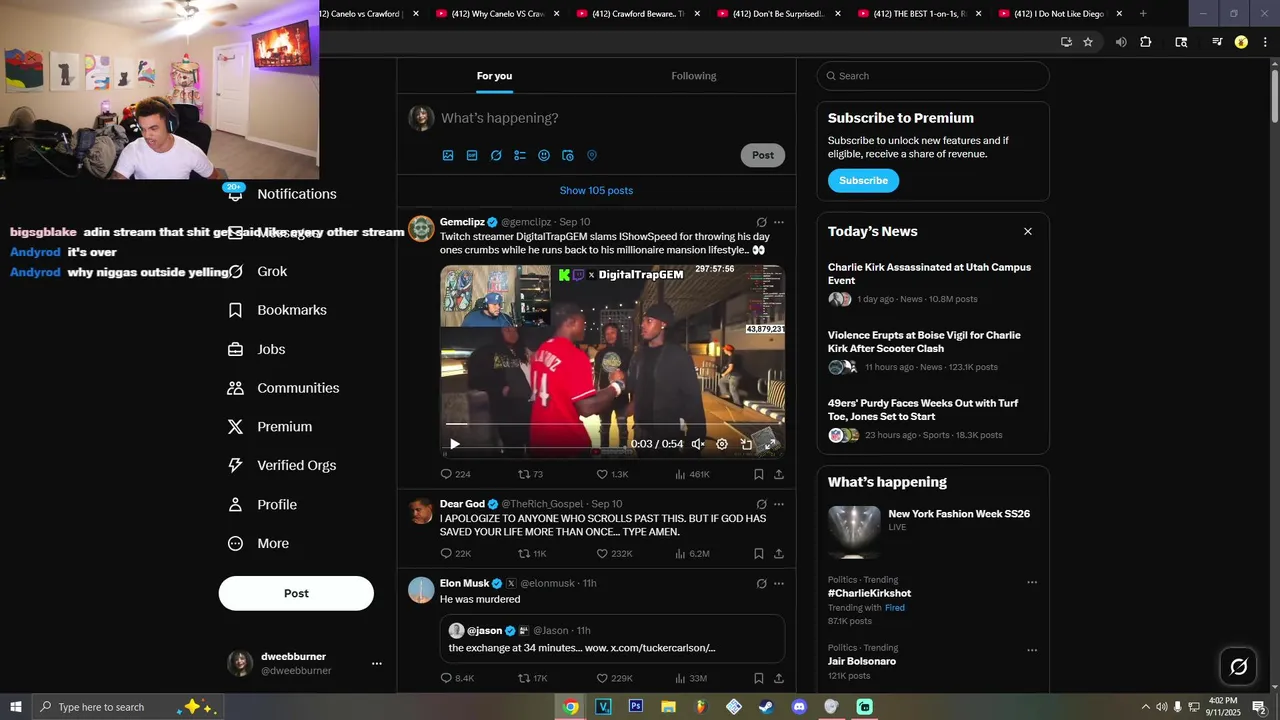This screenshot has height=720, width=1280.
Task: Enter fullscreen on the Gemclipz video
Action: pyautogui.click(x=770, y=444)
